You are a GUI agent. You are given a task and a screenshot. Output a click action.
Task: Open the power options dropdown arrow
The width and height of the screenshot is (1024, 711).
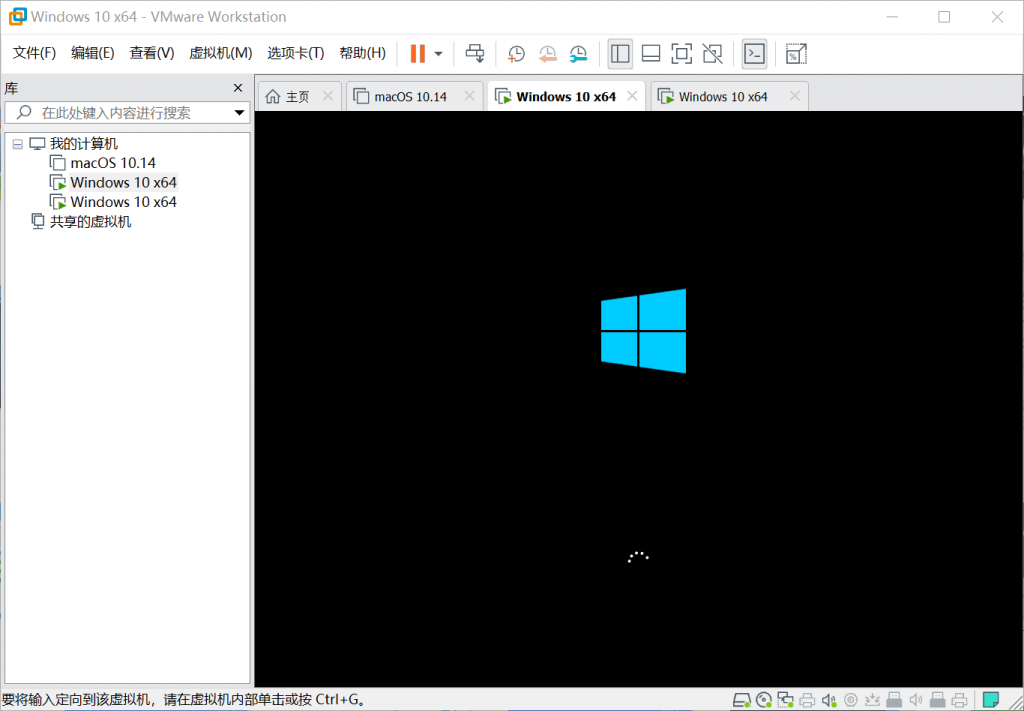click(438, 54)
